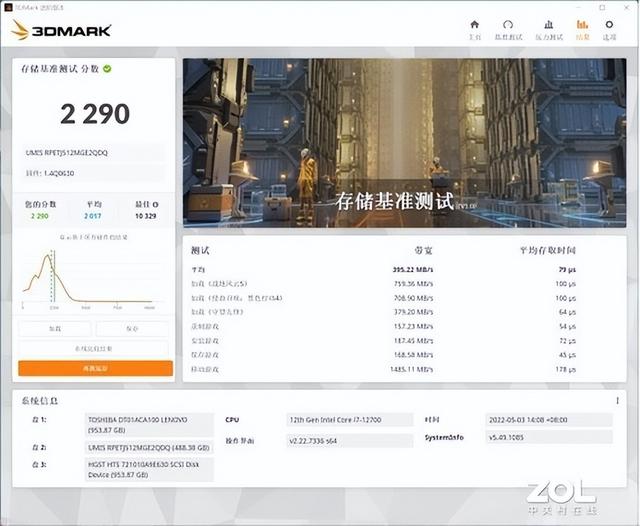The width and height of the screenshot is (640, 526).
Task: Click the 708.90 MB/s bandwidth value
Action: (x=413, y=298)
